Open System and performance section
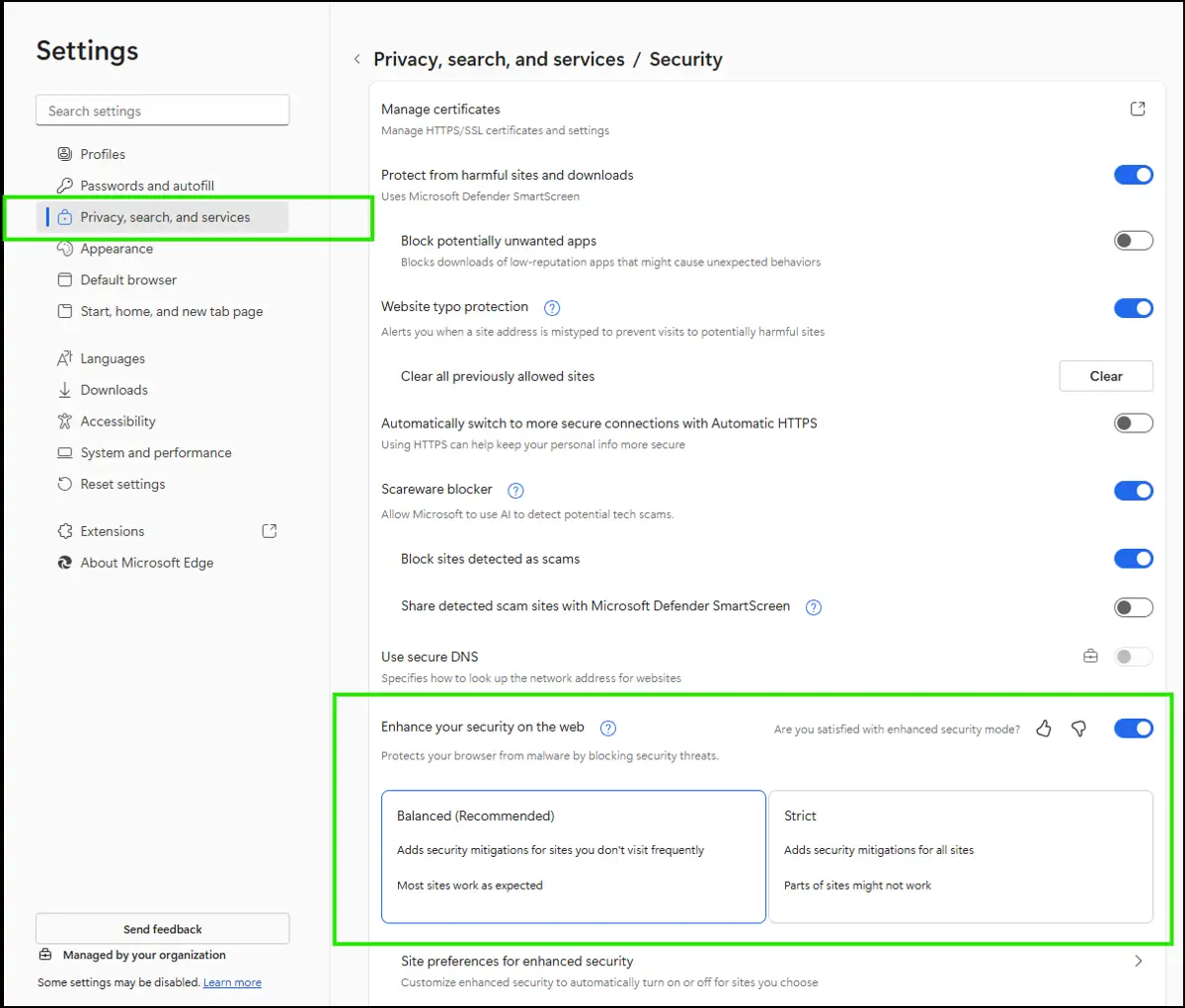 point(163,453)
